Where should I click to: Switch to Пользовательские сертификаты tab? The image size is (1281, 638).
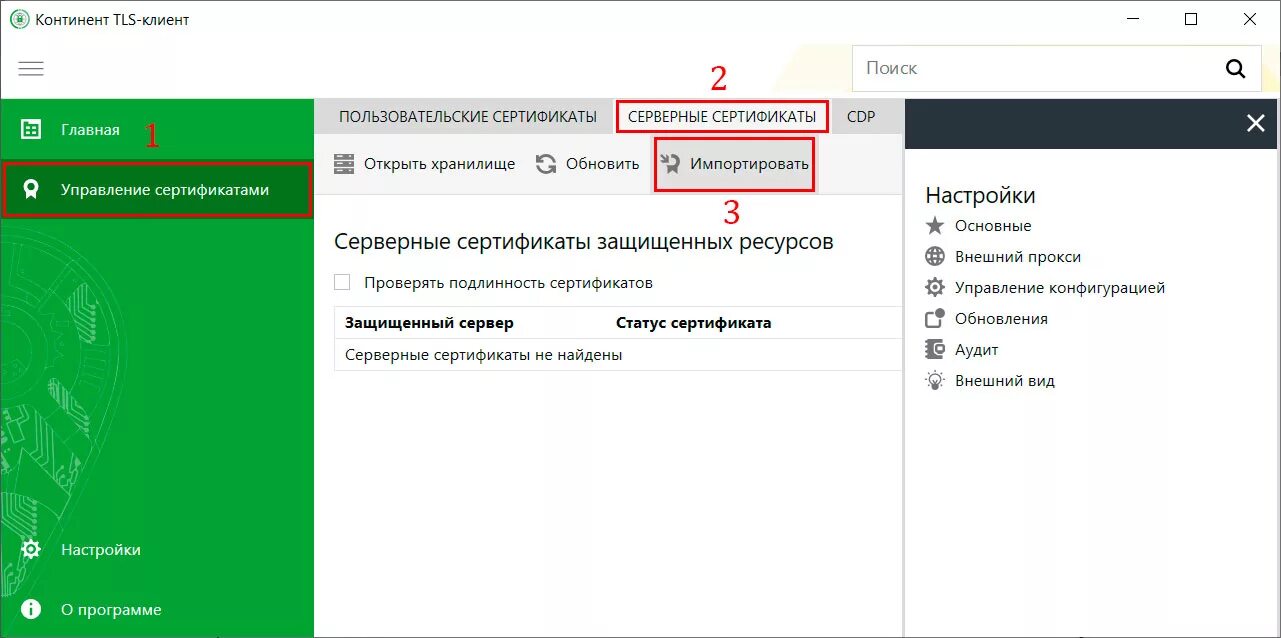pos(468,117)
